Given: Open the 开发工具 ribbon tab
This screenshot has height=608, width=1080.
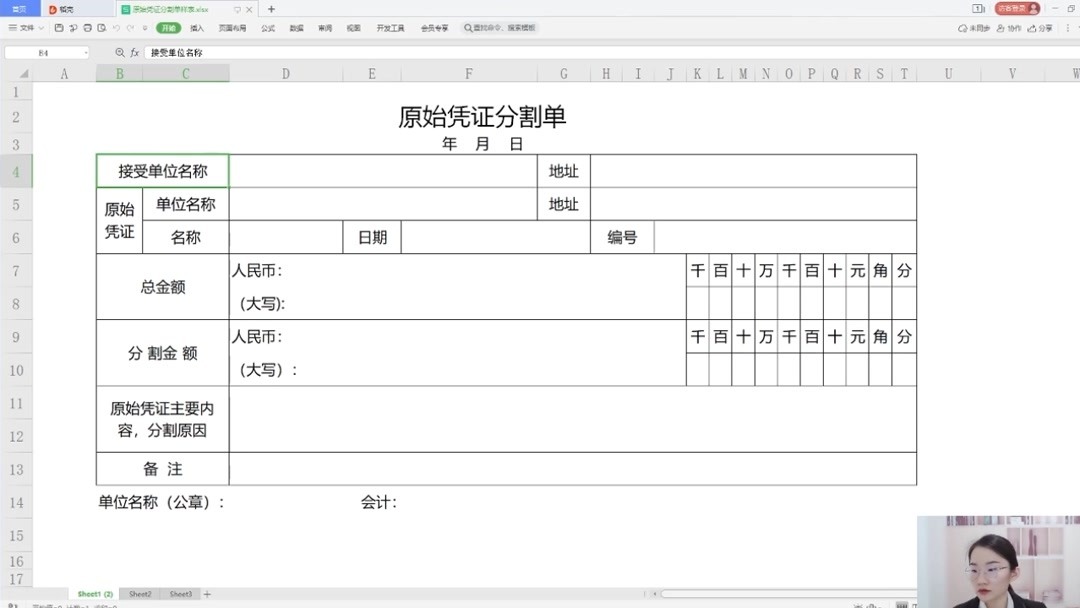Looking at the screenshot, I should [x=389, y=28].
